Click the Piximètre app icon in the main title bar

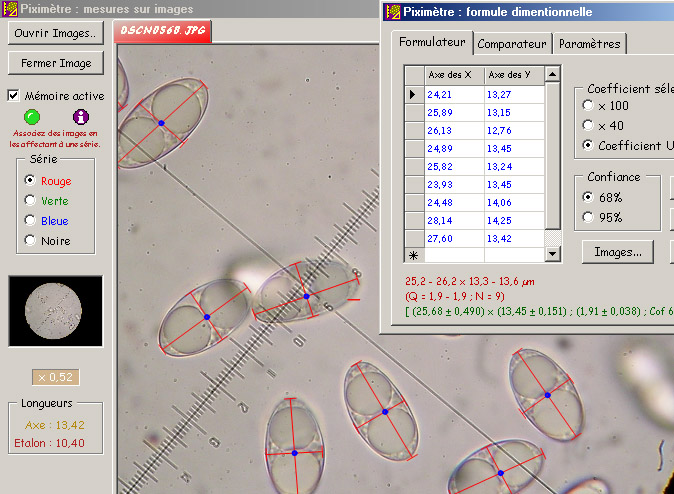click(9, 9)
